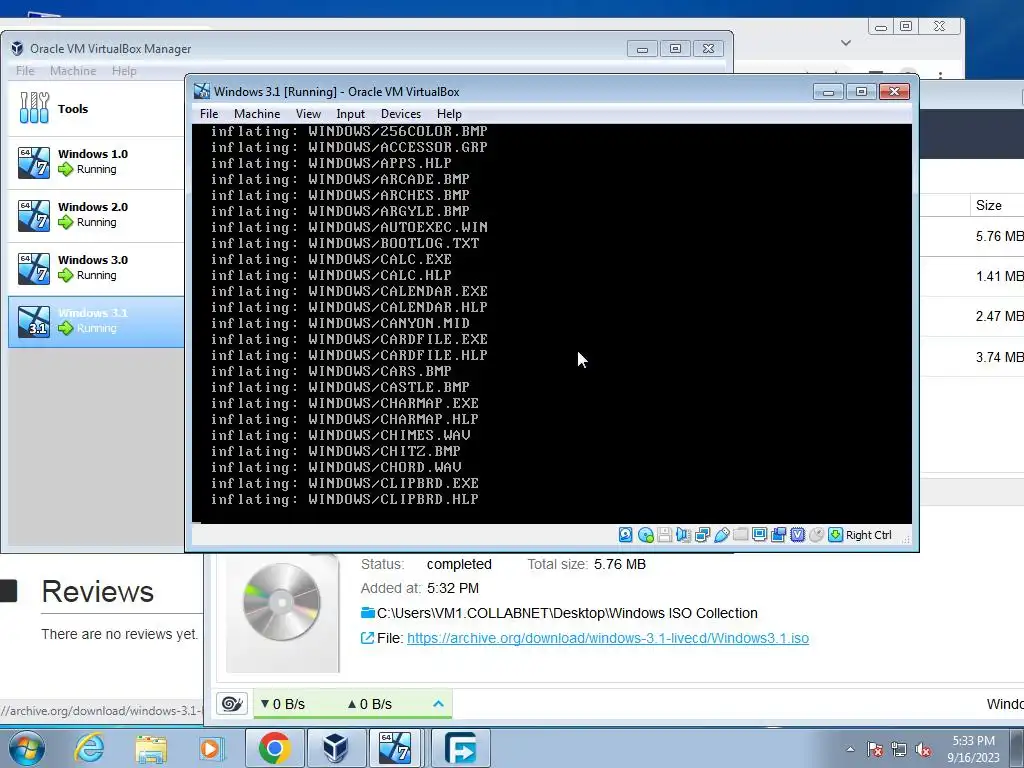Click the USB devices status icon
This screenshot has width=1024, height=768.
point(721,535)
